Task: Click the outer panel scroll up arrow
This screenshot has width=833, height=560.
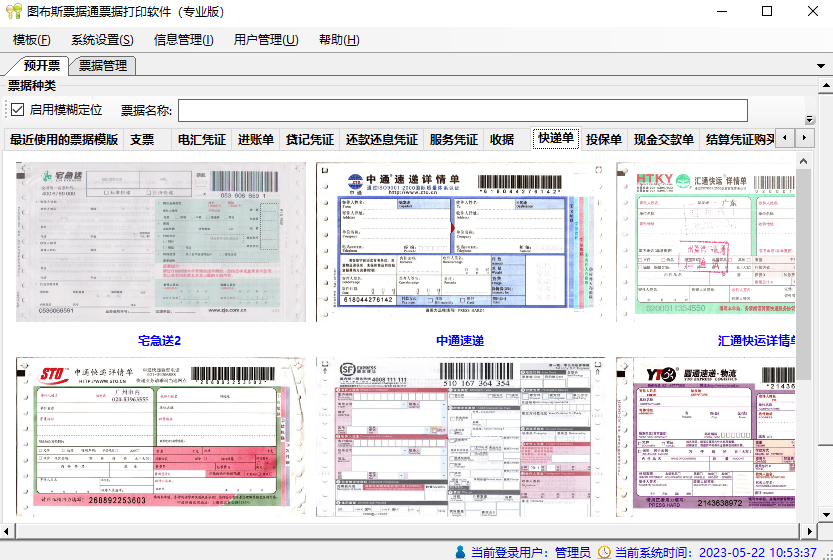Action: [826, 85]
